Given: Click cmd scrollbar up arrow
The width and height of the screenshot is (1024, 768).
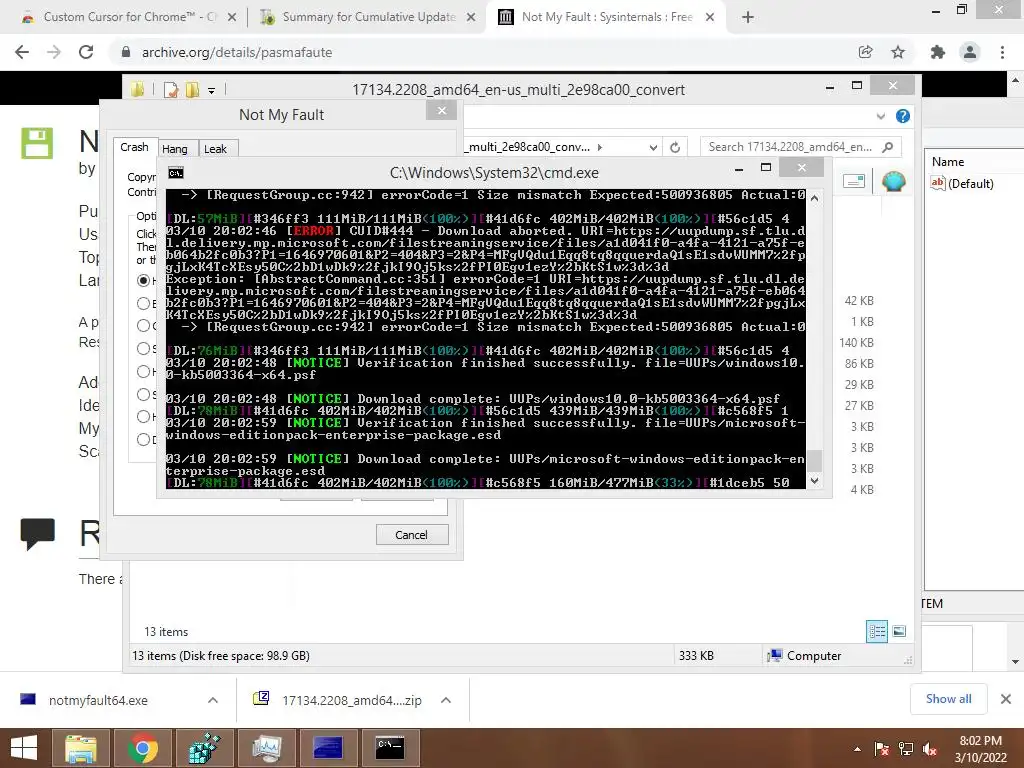Looking at the screenshot, I should coord(814,197).
